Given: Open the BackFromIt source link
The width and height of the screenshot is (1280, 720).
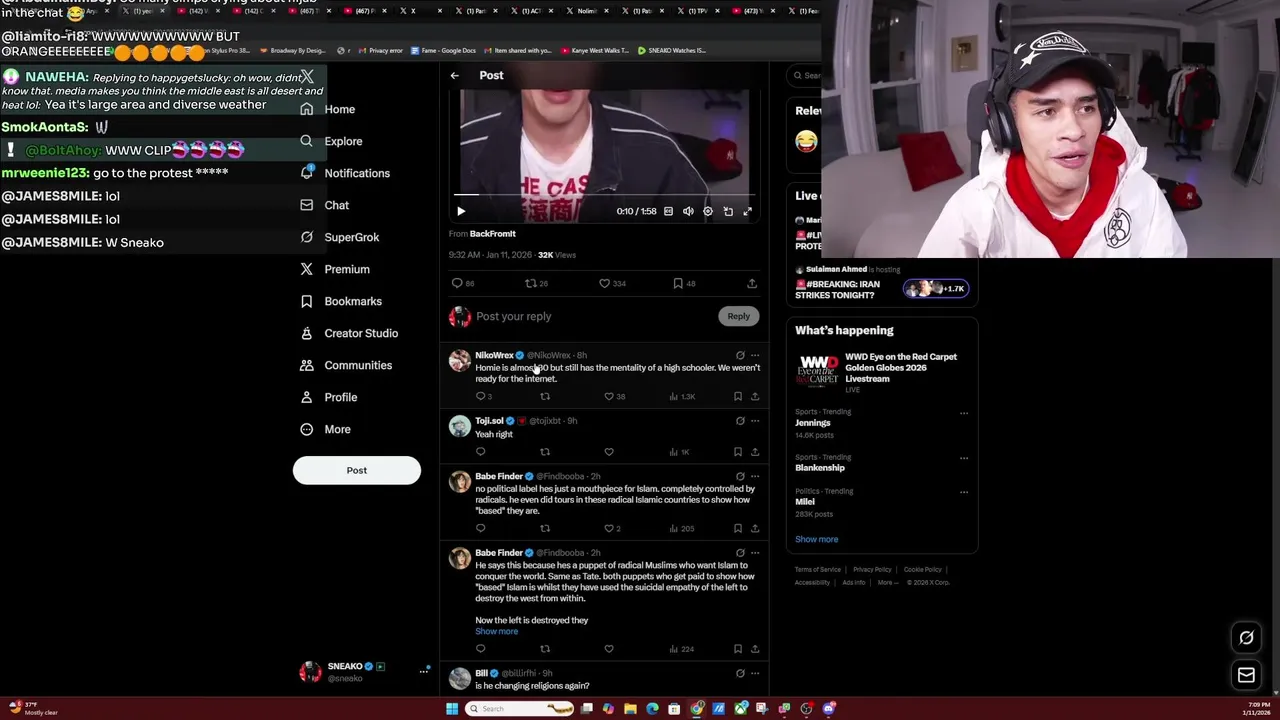Looking at the screenshot, I should click(x=493, y=234).
